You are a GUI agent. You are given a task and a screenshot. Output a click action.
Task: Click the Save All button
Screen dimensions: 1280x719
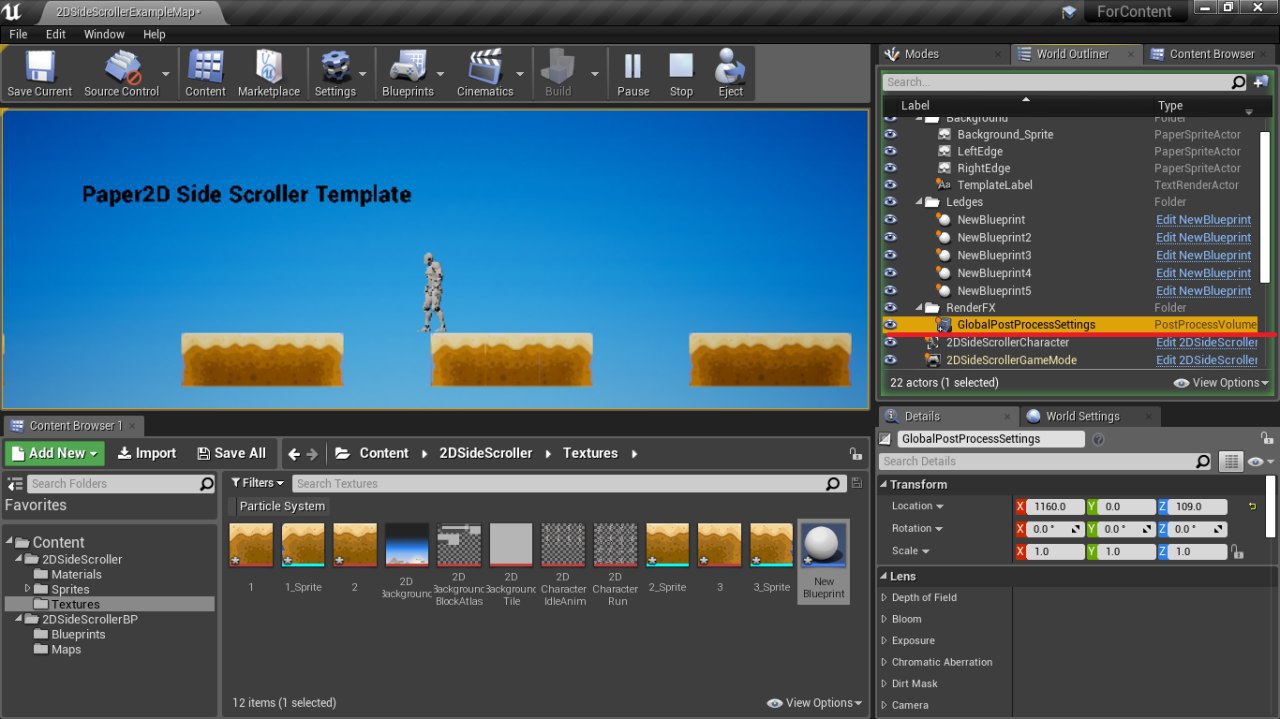point(231,453)
